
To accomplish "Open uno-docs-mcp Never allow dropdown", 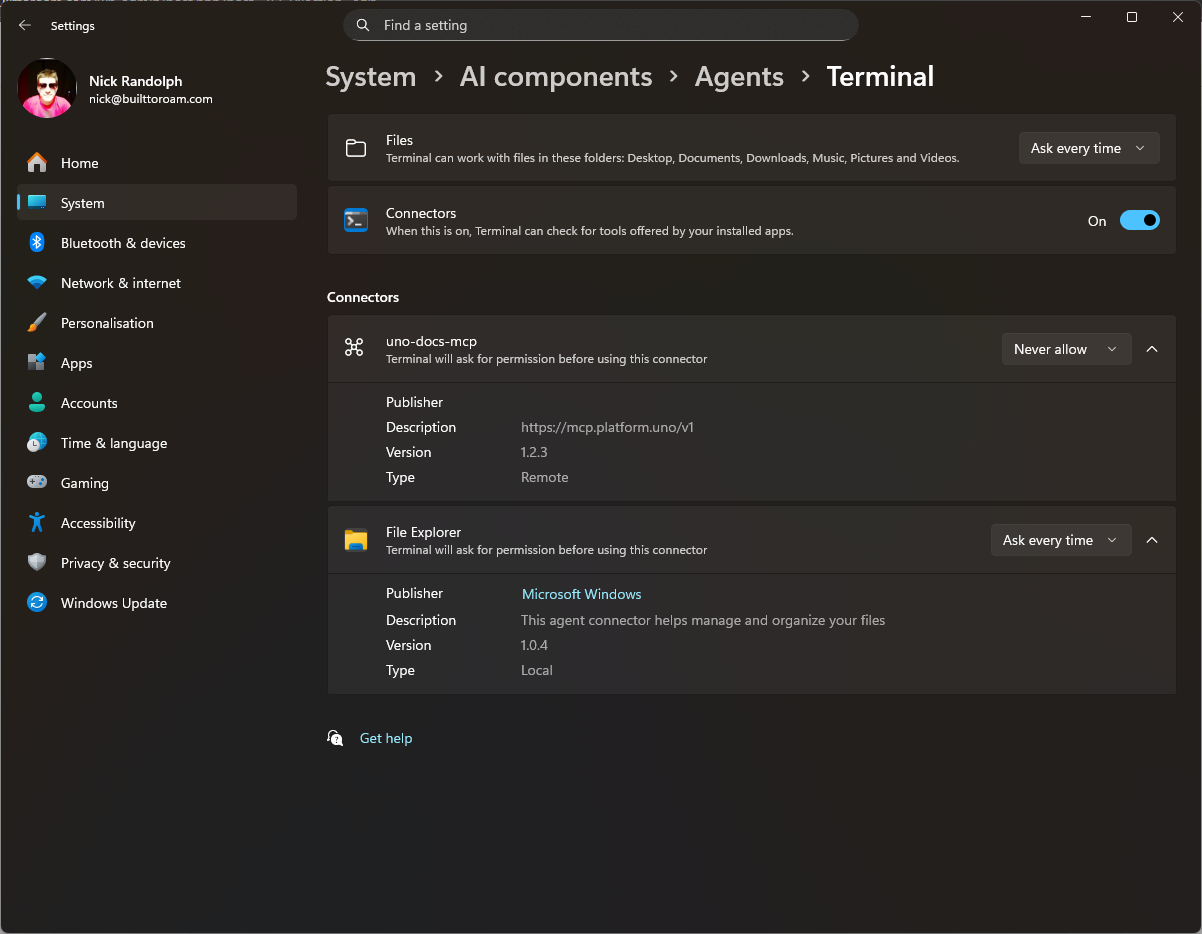I will pyautogui.click(x=1066, y=349).
